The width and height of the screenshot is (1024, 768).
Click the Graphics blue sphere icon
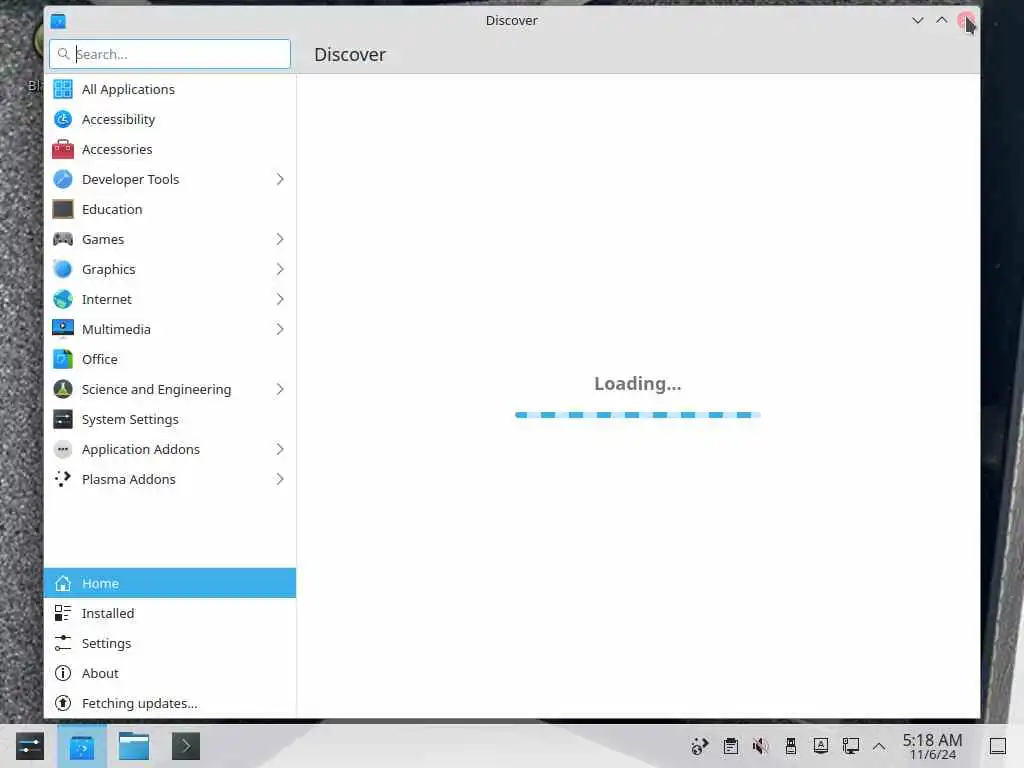[x=63, y=269]
